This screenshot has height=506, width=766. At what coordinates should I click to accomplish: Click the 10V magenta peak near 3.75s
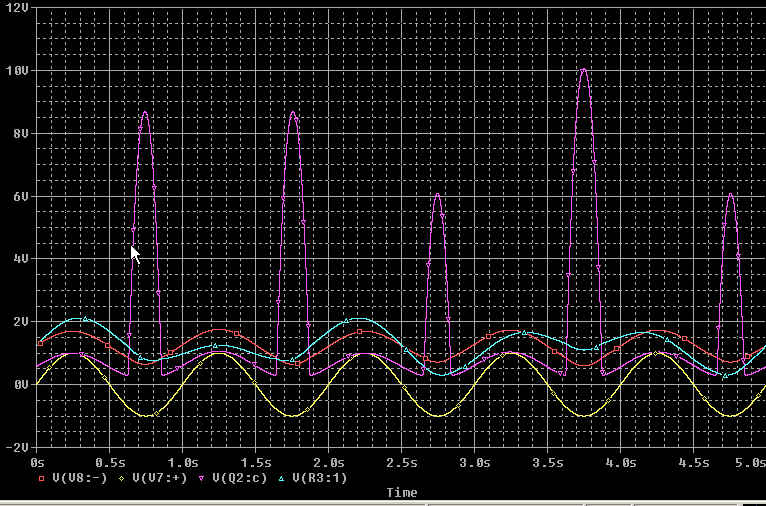(584, 71)
